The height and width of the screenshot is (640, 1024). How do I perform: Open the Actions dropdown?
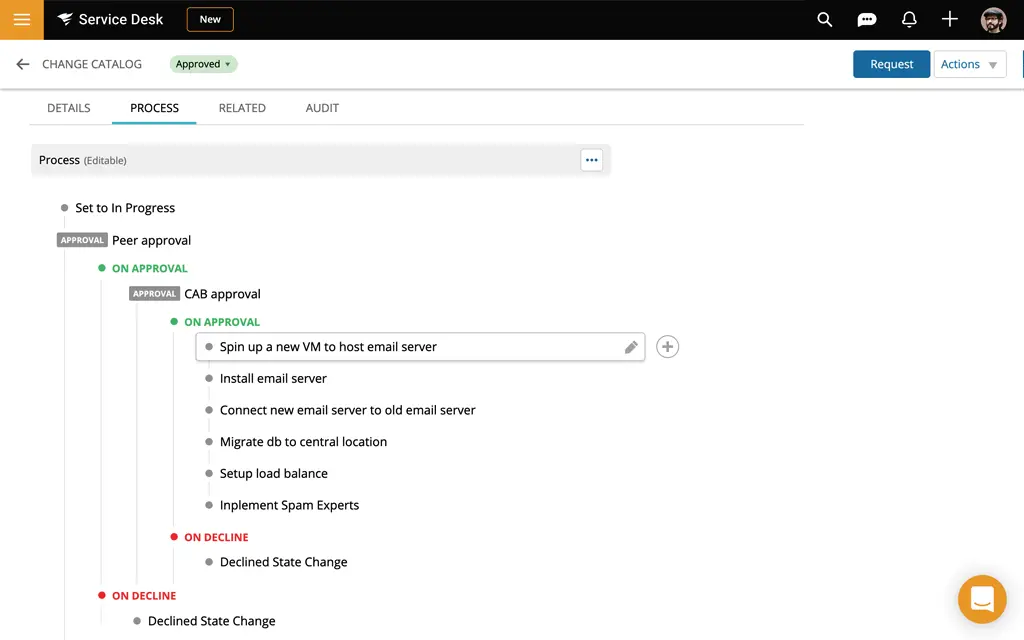pyautogui.click(x=969, y=63)
